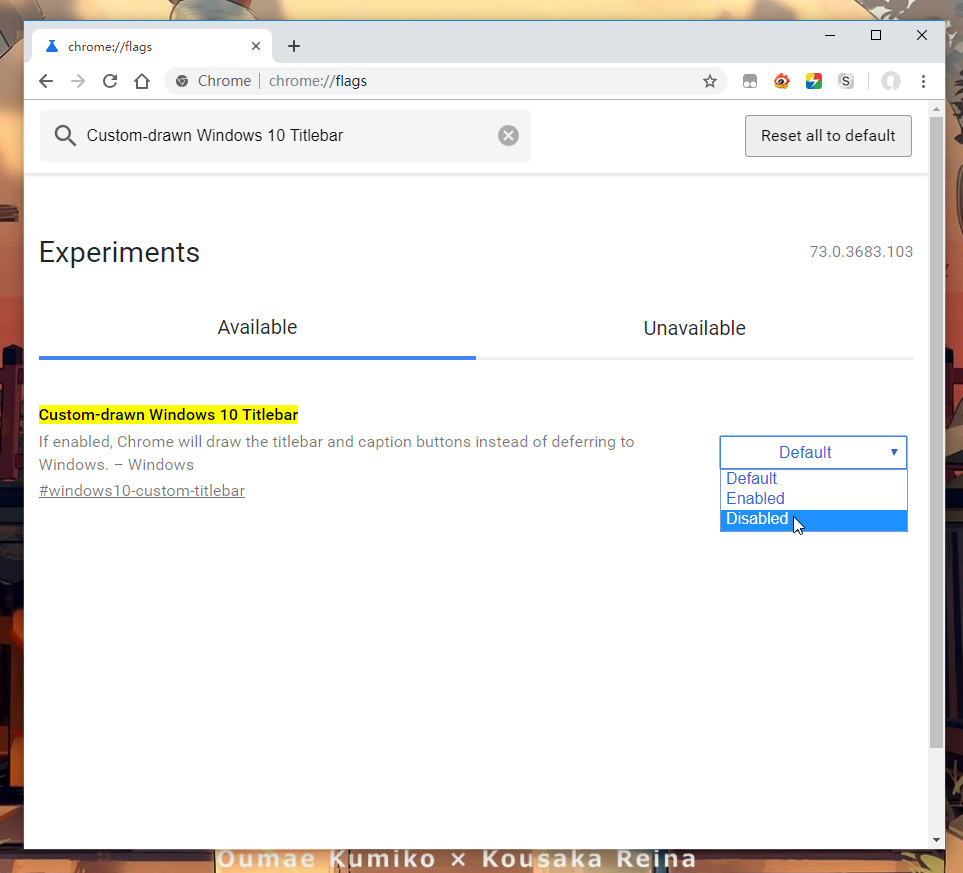The width and height of the screenshot is (963, 873).
Task: Open the Weibo eye extension icon
Action: click(x=781, y=81)
